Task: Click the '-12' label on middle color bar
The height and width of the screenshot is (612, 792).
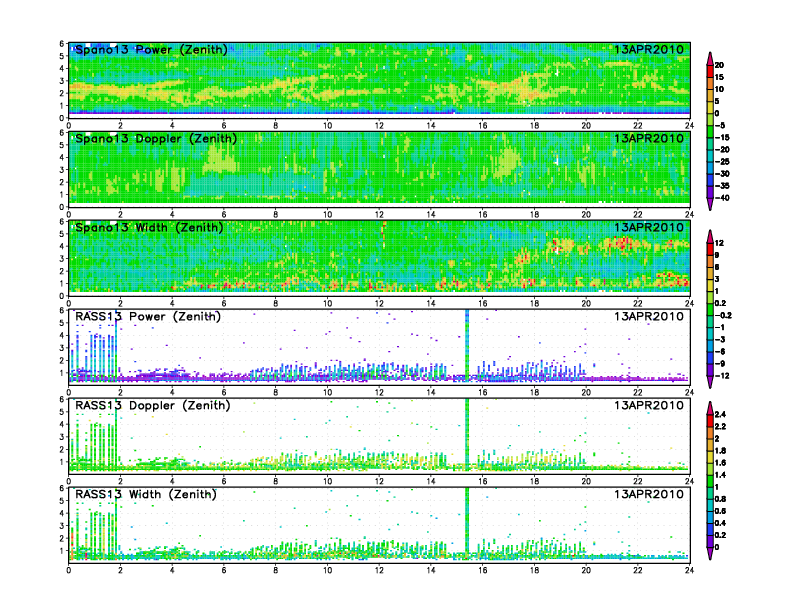Action: click(x=722, y=376)
